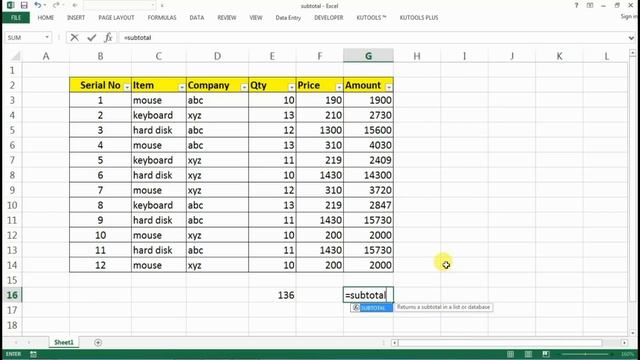Click the cell with amount 15600

(x=369, y=130)
